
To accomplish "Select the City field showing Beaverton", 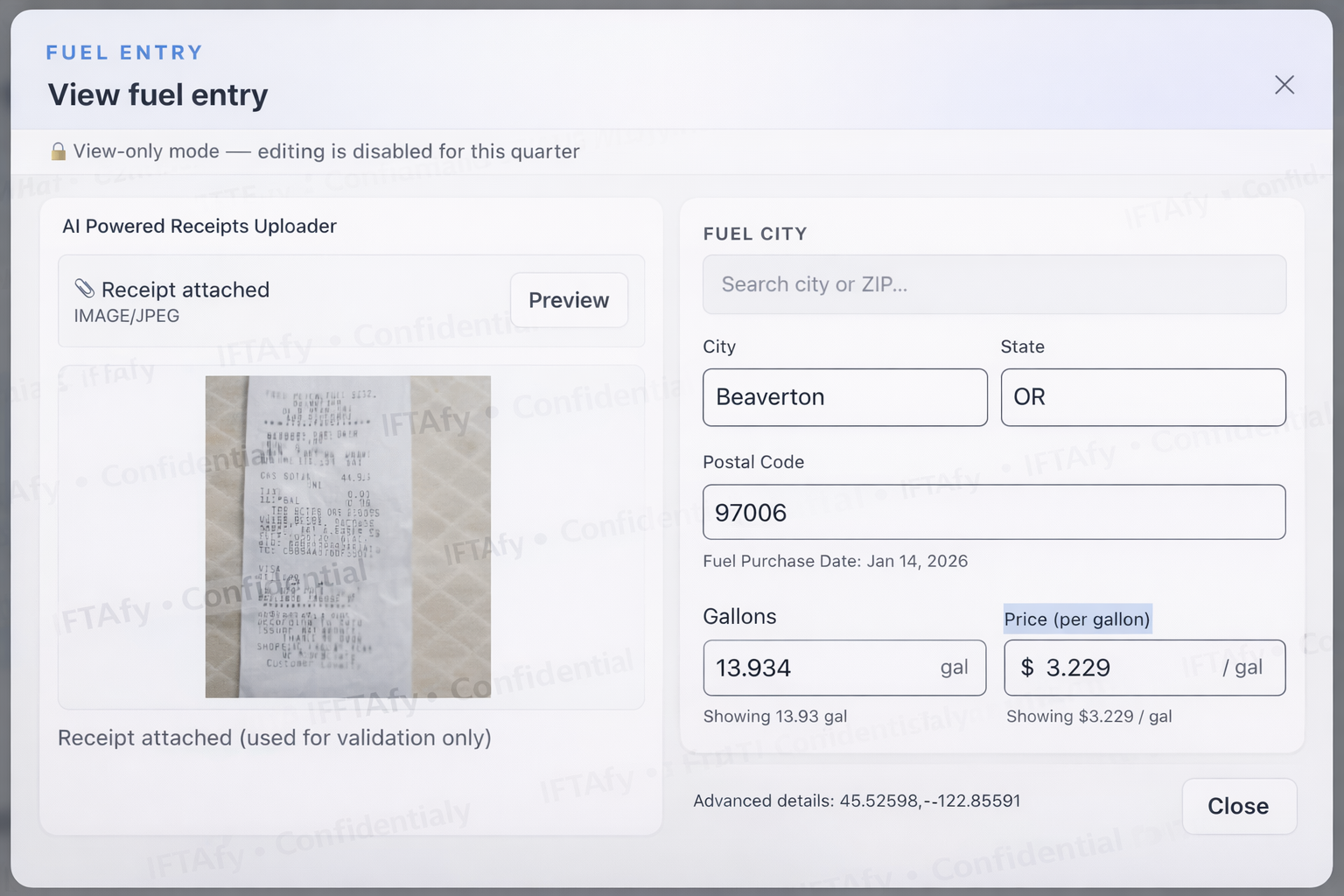I will tap(843, 397).
